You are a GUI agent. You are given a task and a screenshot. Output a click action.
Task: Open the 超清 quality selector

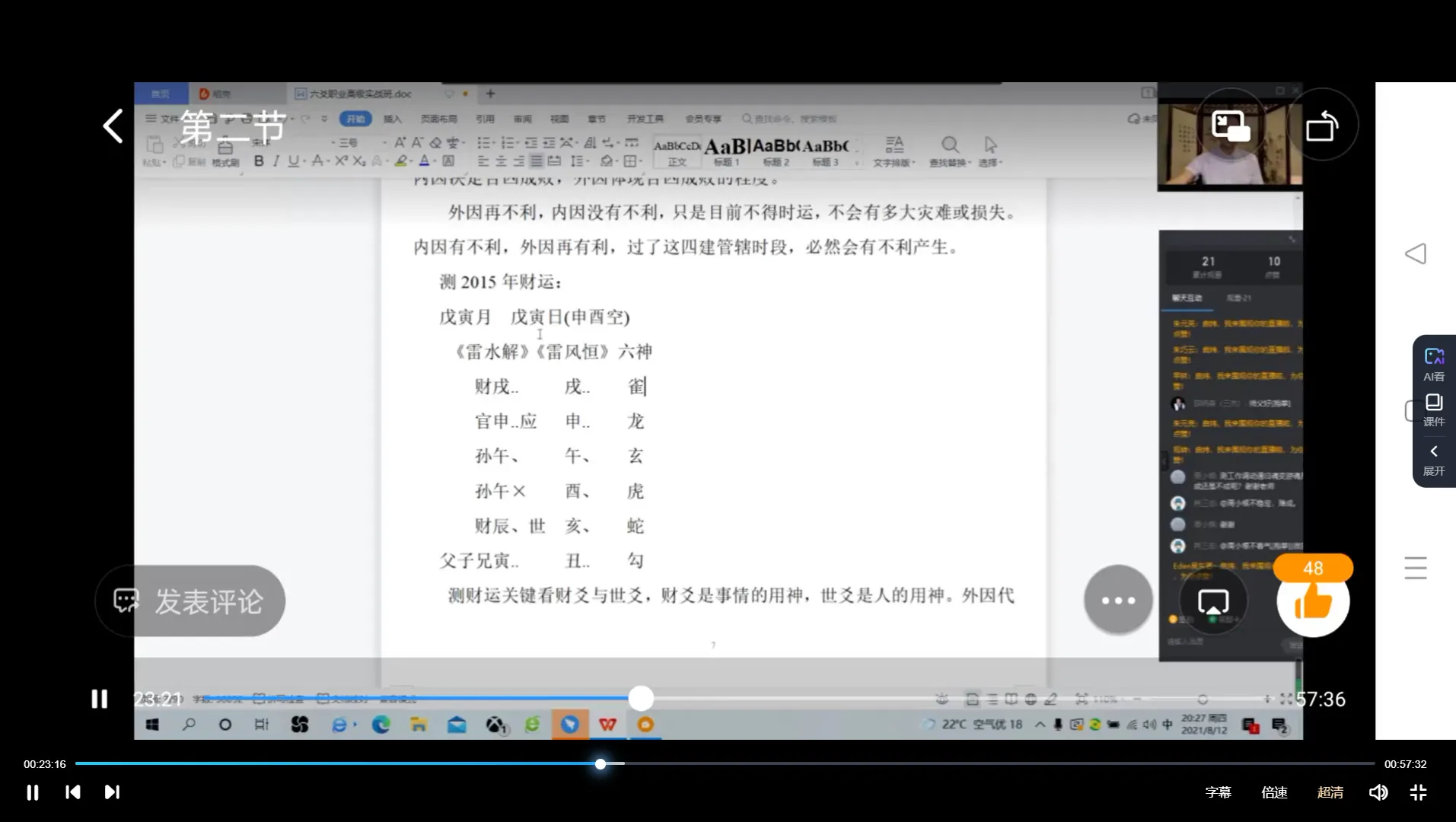point(1330,792)
